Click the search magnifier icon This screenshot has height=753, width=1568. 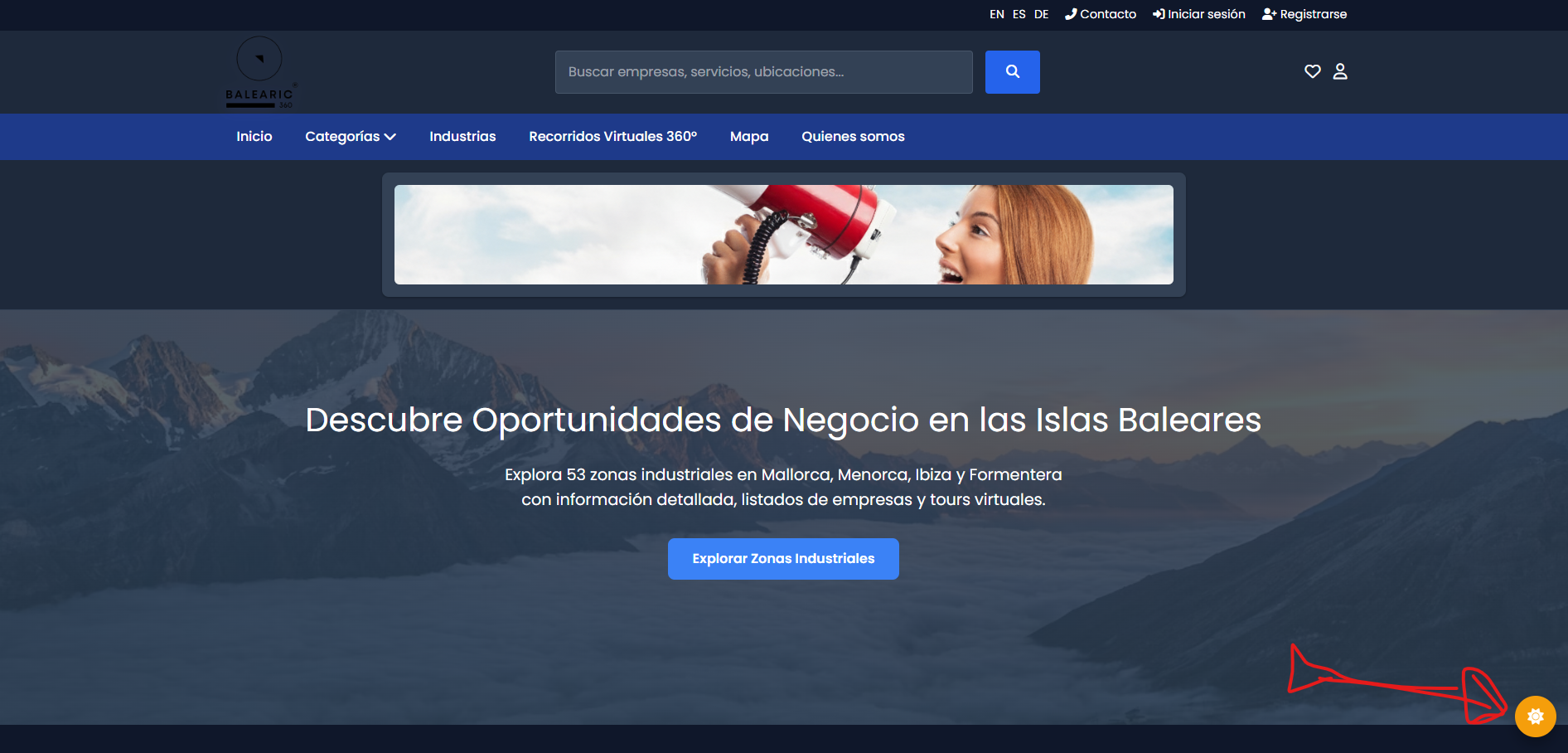(x=1012, y=72)
